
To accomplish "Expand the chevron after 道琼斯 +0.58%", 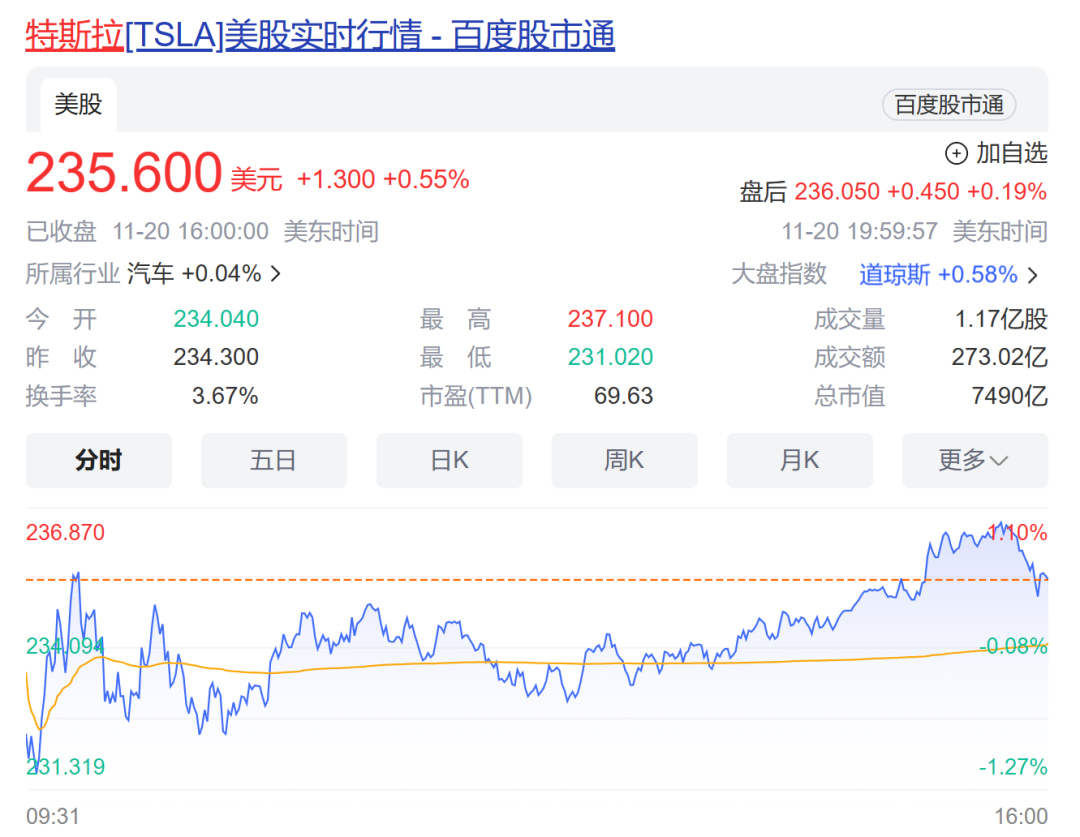I will [1032, 276].
